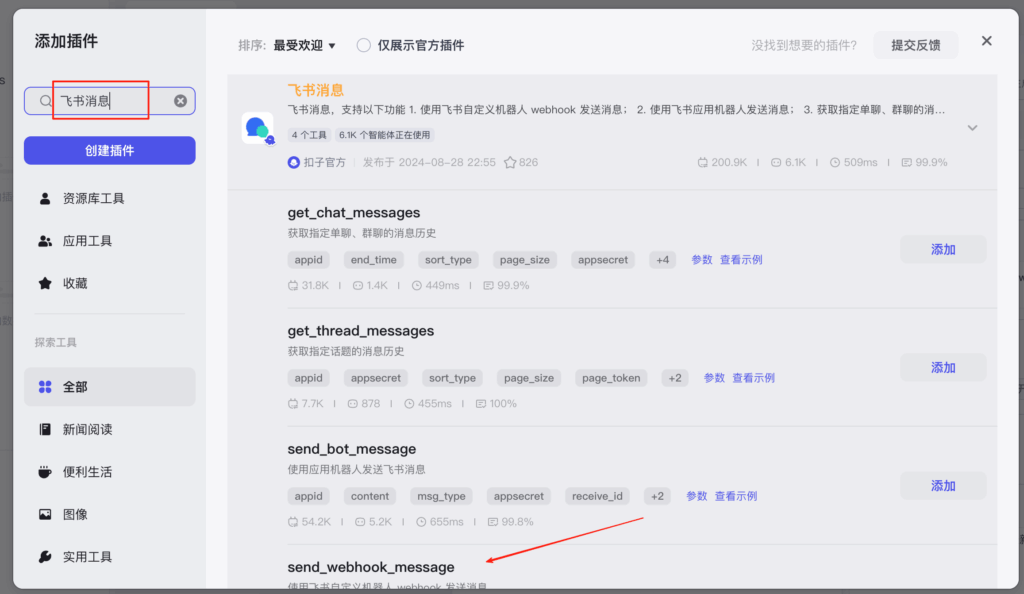The image size is (1024, 594).
Task: Expand +2 tag in get_thread_messages
Action: tap(675, 378)
